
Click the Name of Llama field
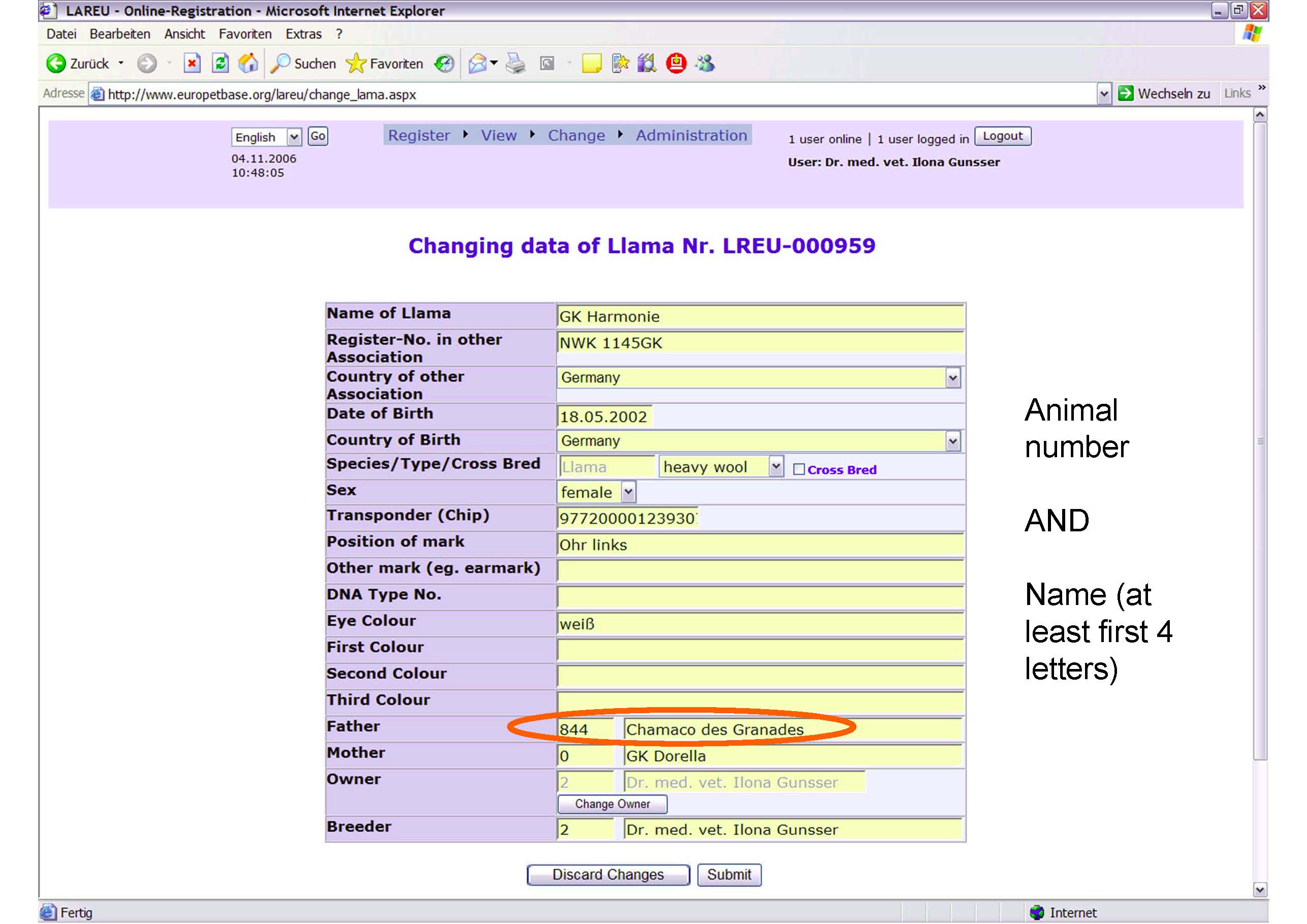tap(760, 316)
